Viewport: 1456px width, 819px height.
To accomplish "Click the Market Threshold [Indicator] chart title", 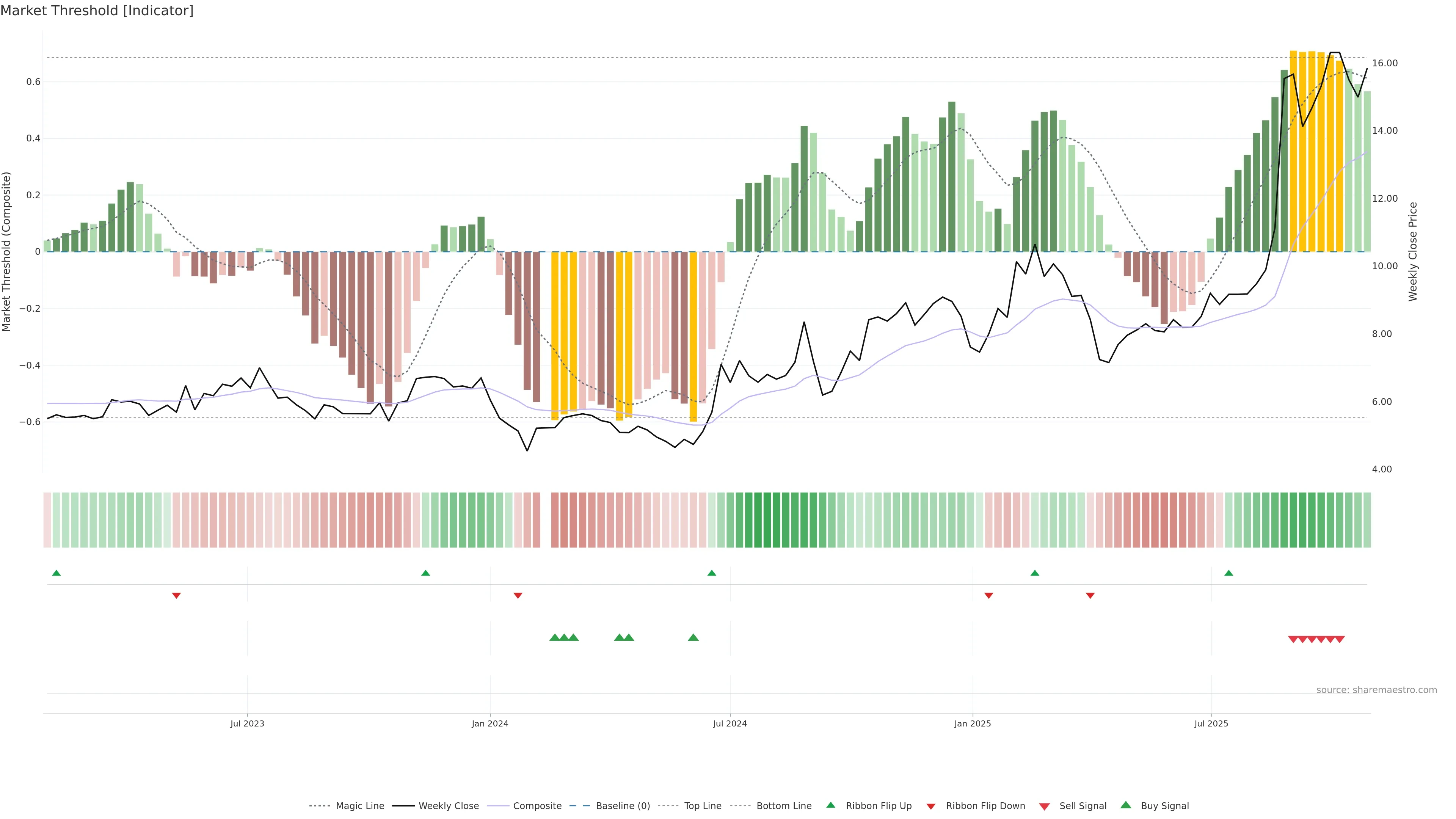I will [97, 11].
